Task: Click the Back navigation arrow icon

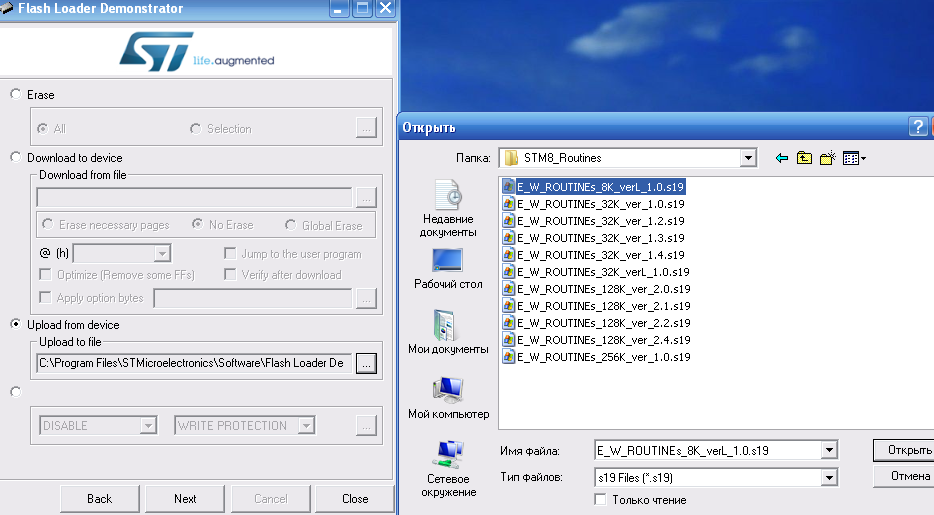Action: pyautogui.click(x=781, y=158)
